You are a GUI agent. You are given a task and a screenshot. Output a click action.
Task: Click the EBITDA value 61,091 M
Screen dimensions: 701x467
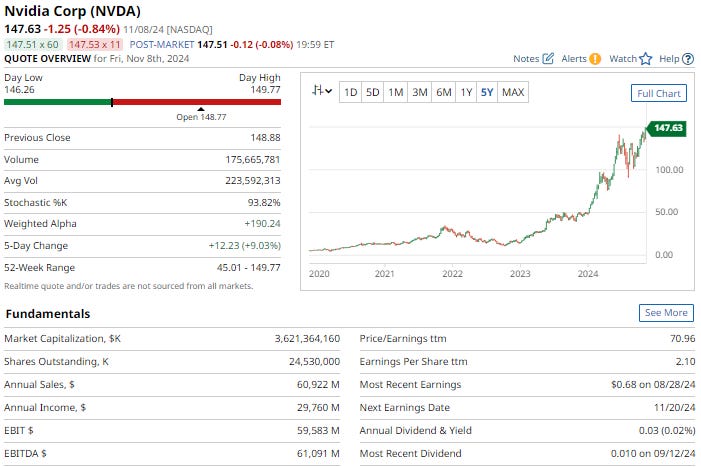coord(318,454)
